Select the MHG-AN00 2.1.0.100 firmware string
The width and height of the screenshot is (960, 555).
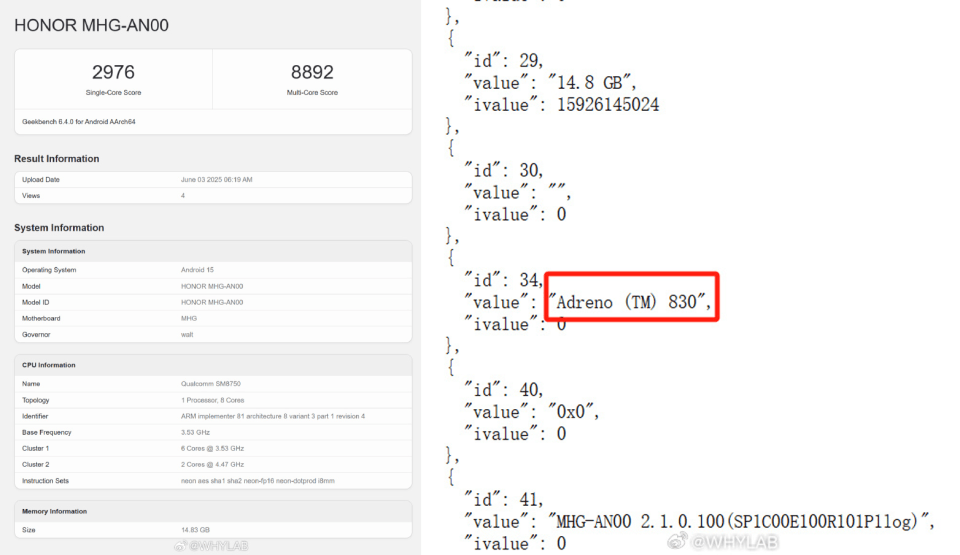click(741, 521)
